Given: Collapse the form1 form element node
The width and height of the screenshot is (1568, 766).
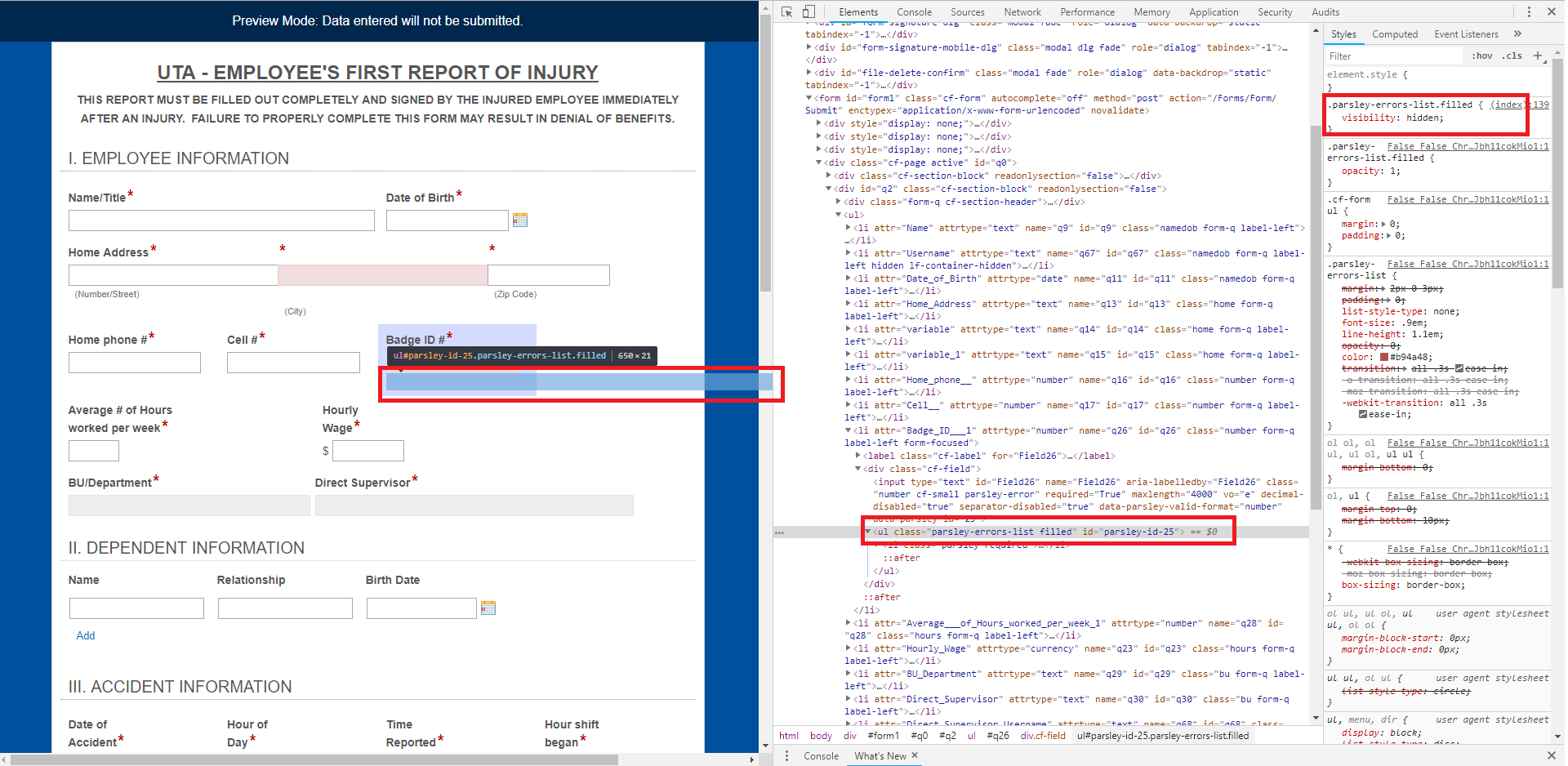Looking at the screenshot, I should coord(809,98).
